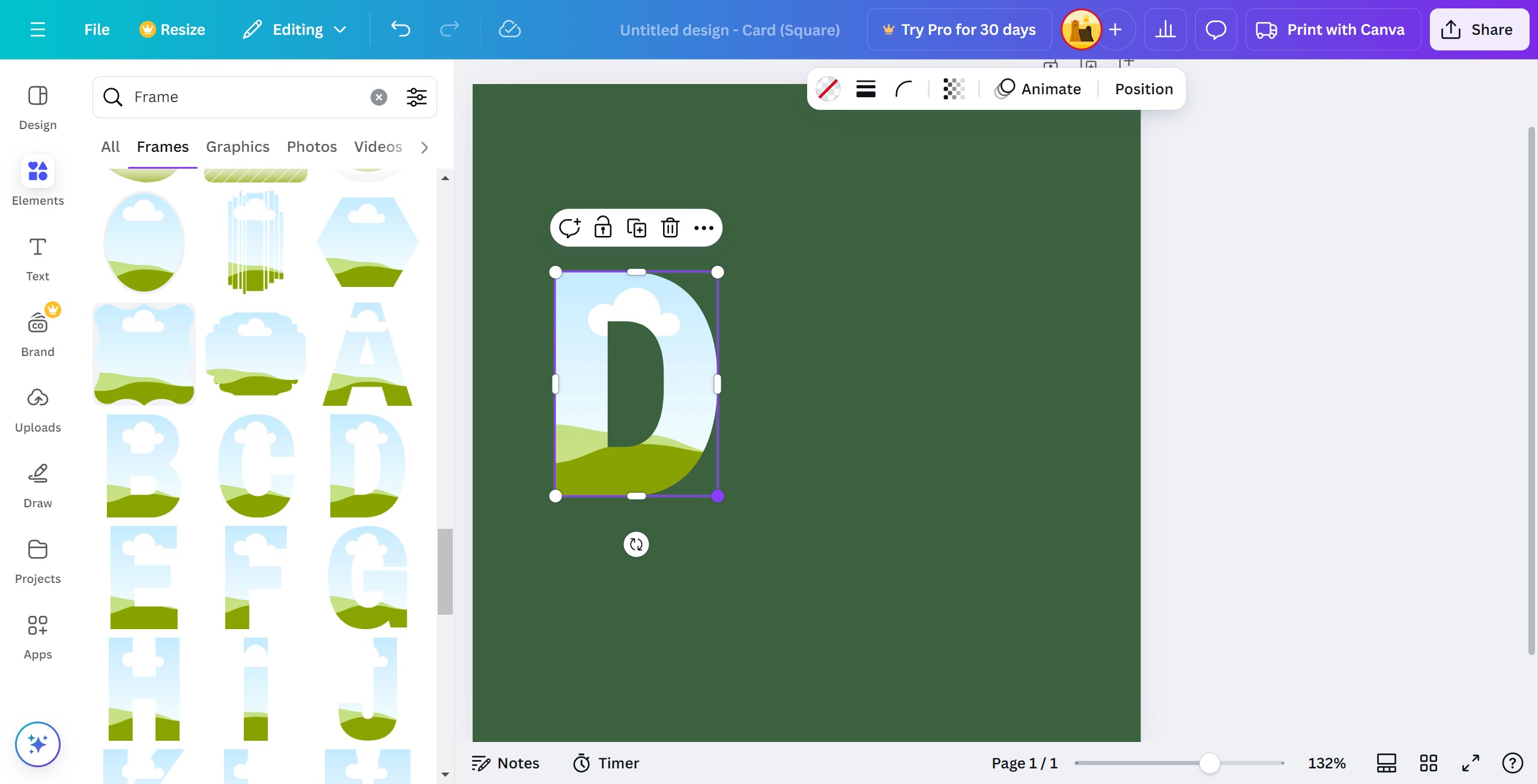The height and width of the screenshot is (784, 1538).
Task: Click the border color no-color swatch
Action: click(828, 89)
